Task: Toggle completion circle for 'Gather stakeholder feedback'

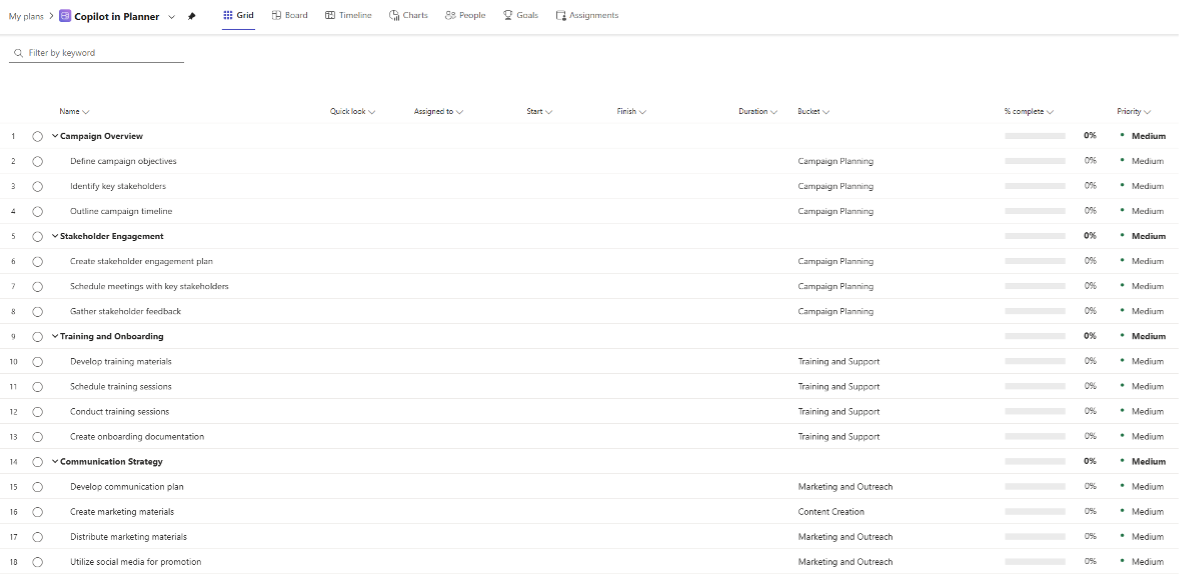Action: [38, 312]
